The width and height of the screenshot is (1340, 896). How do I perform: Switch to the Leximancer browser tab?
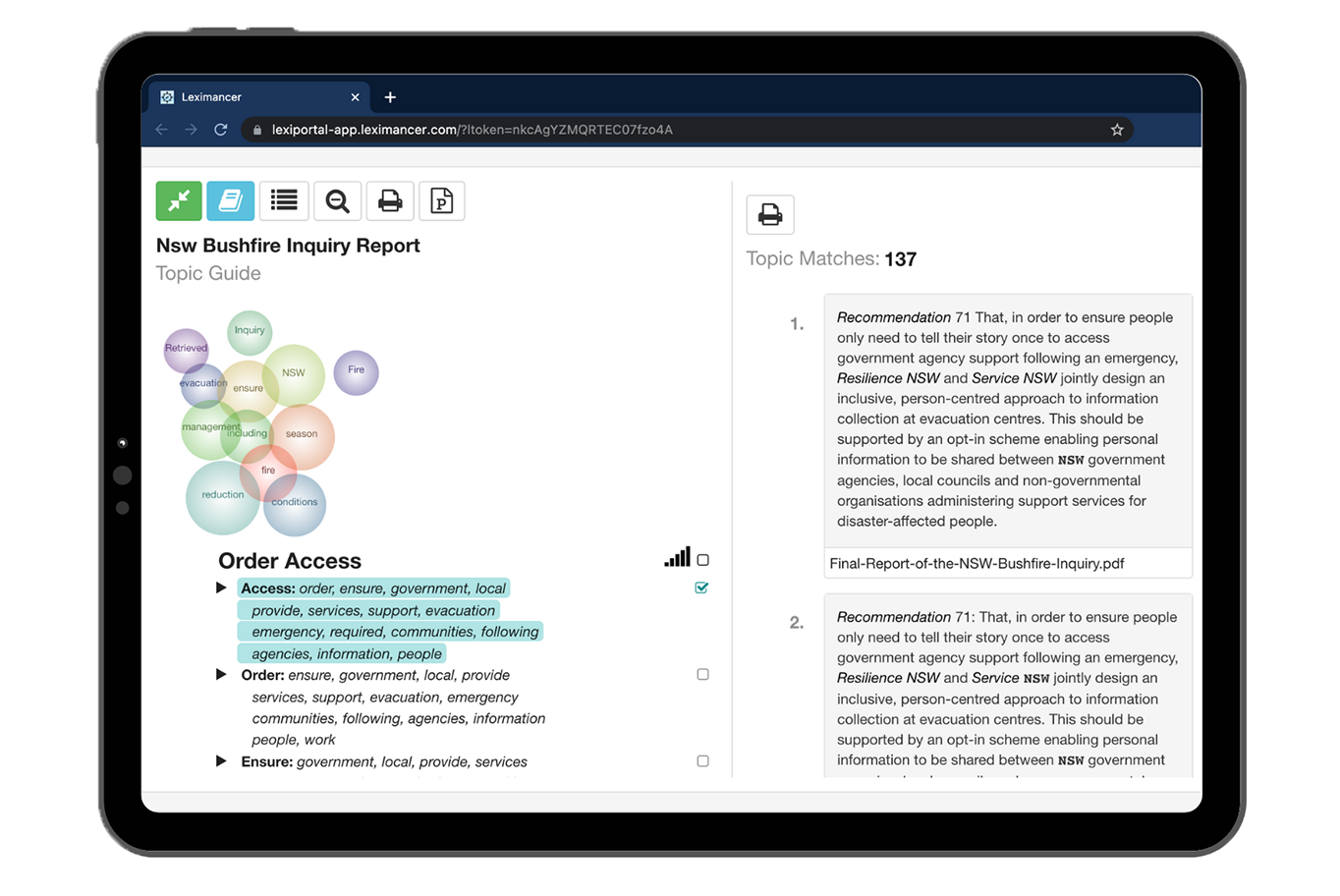260,97
